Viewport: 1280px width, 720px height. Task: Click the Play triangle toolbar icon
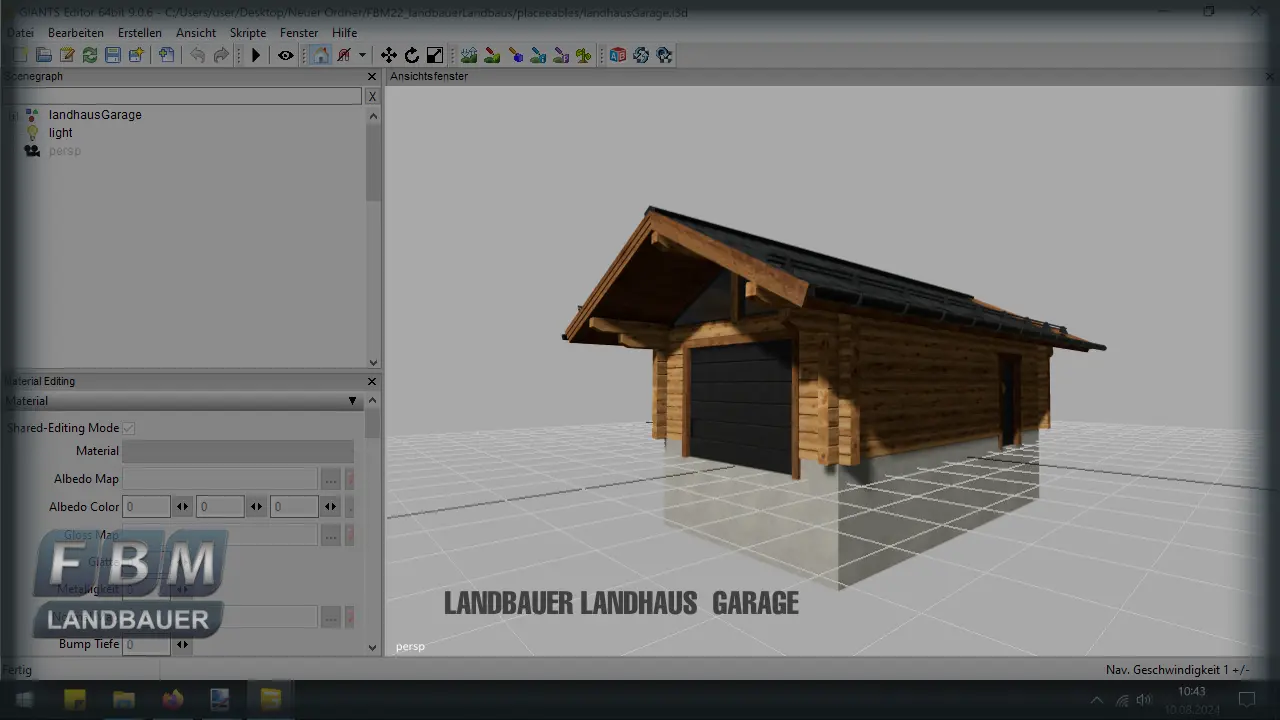[255, 55]
